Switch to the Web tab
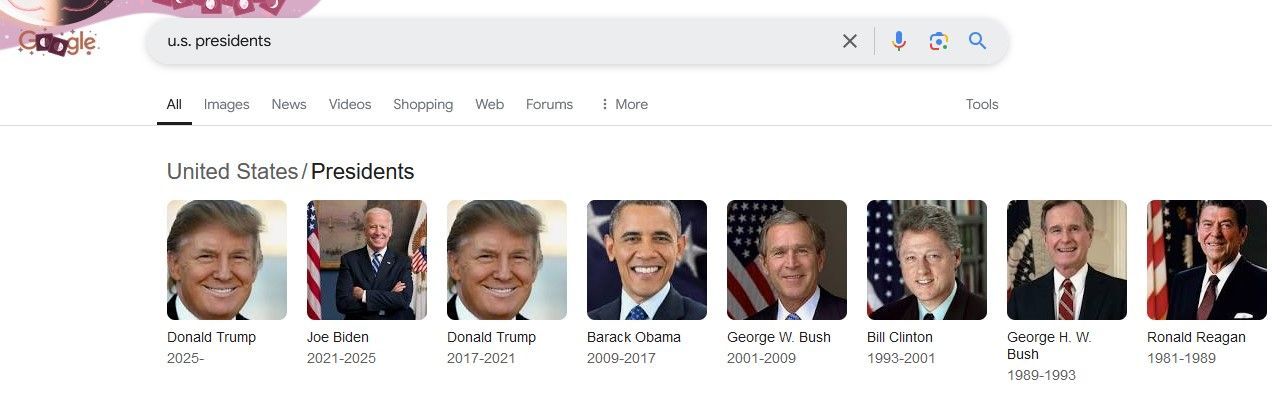Image resolution: width=1272 pixels, height=407 pixels. tap(489, 104)
